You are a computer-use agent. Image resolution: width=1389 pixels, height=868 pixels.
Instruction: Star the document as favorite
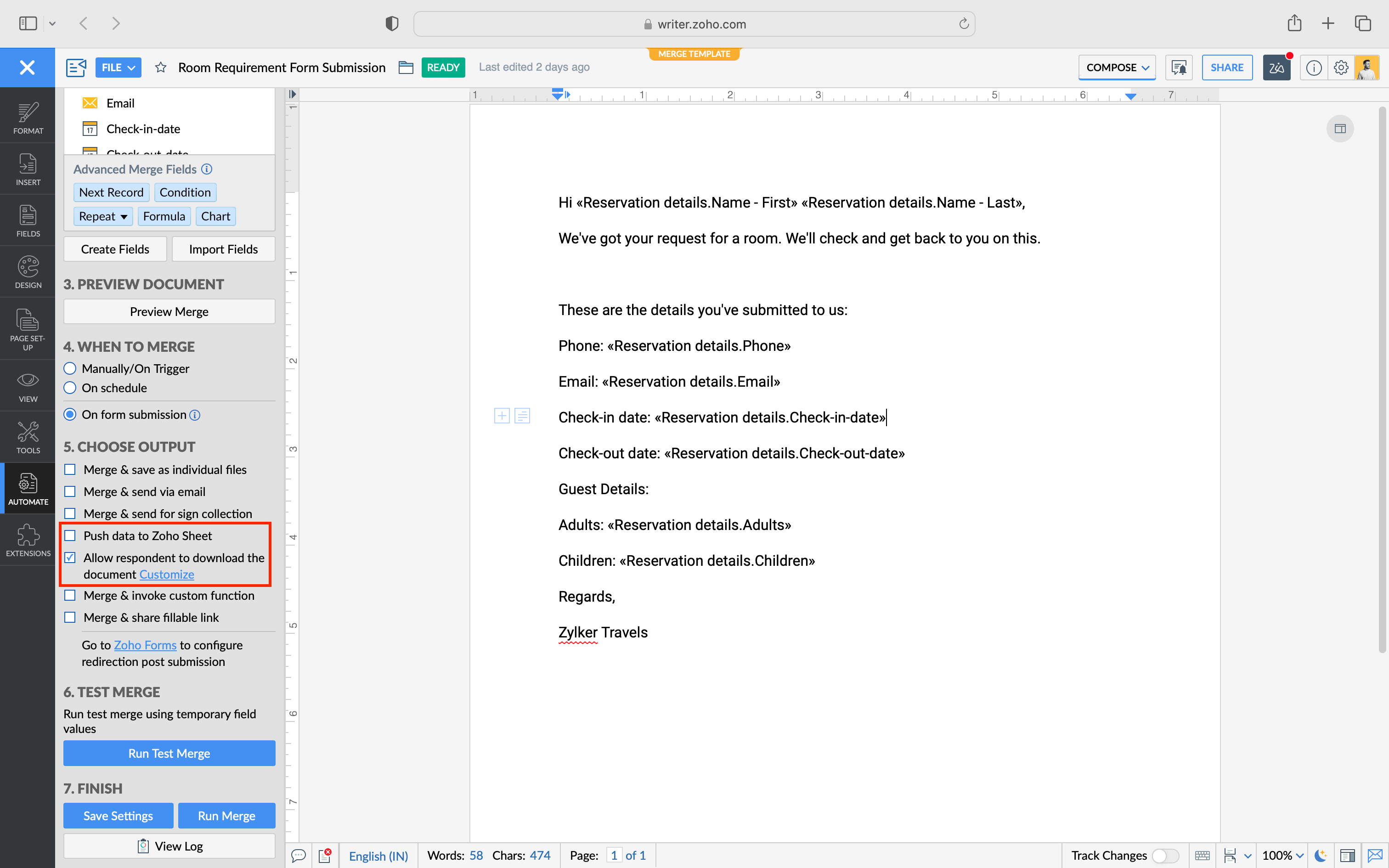tap(161, 68)
